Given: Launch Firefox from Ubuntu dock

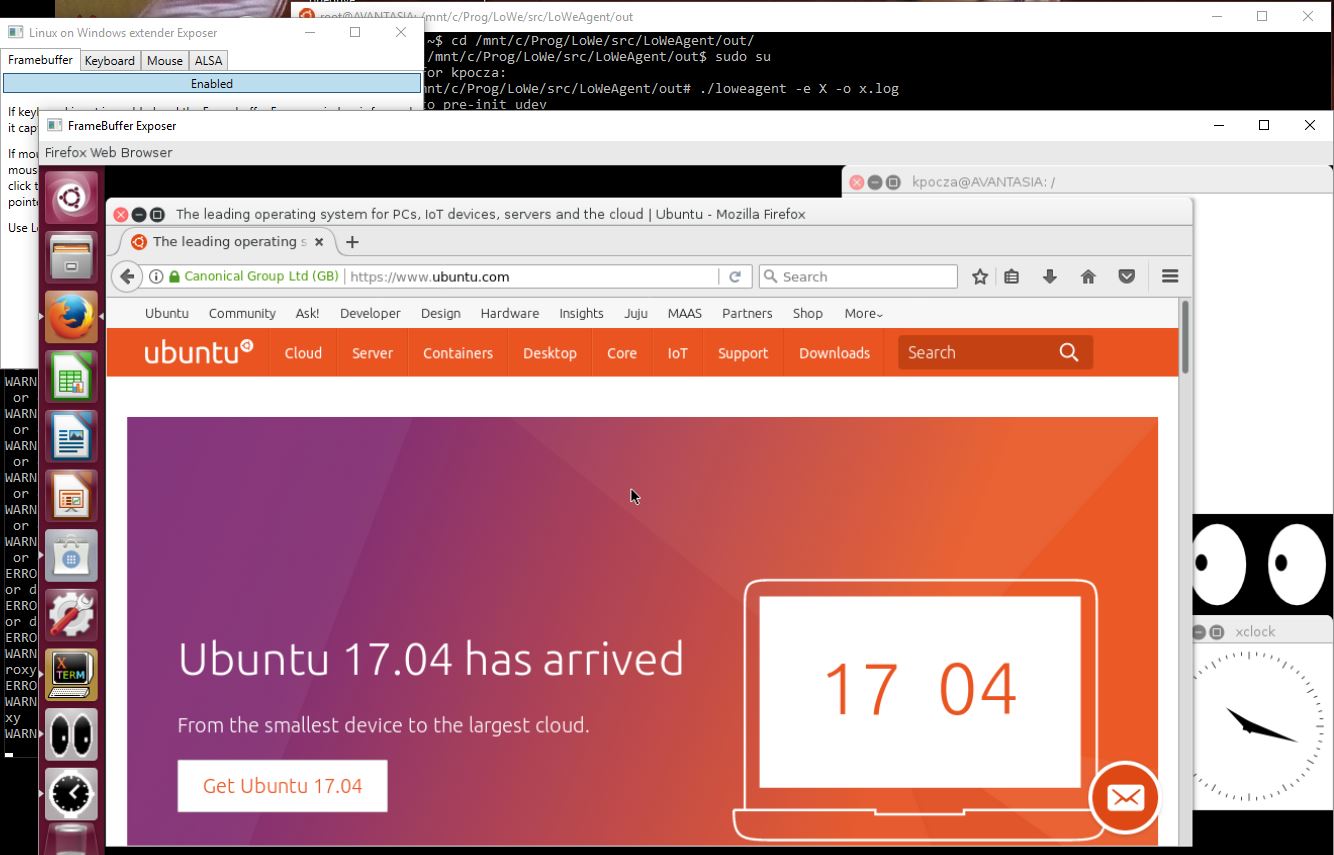Looking at the screenshot, I should coord(70,317).
